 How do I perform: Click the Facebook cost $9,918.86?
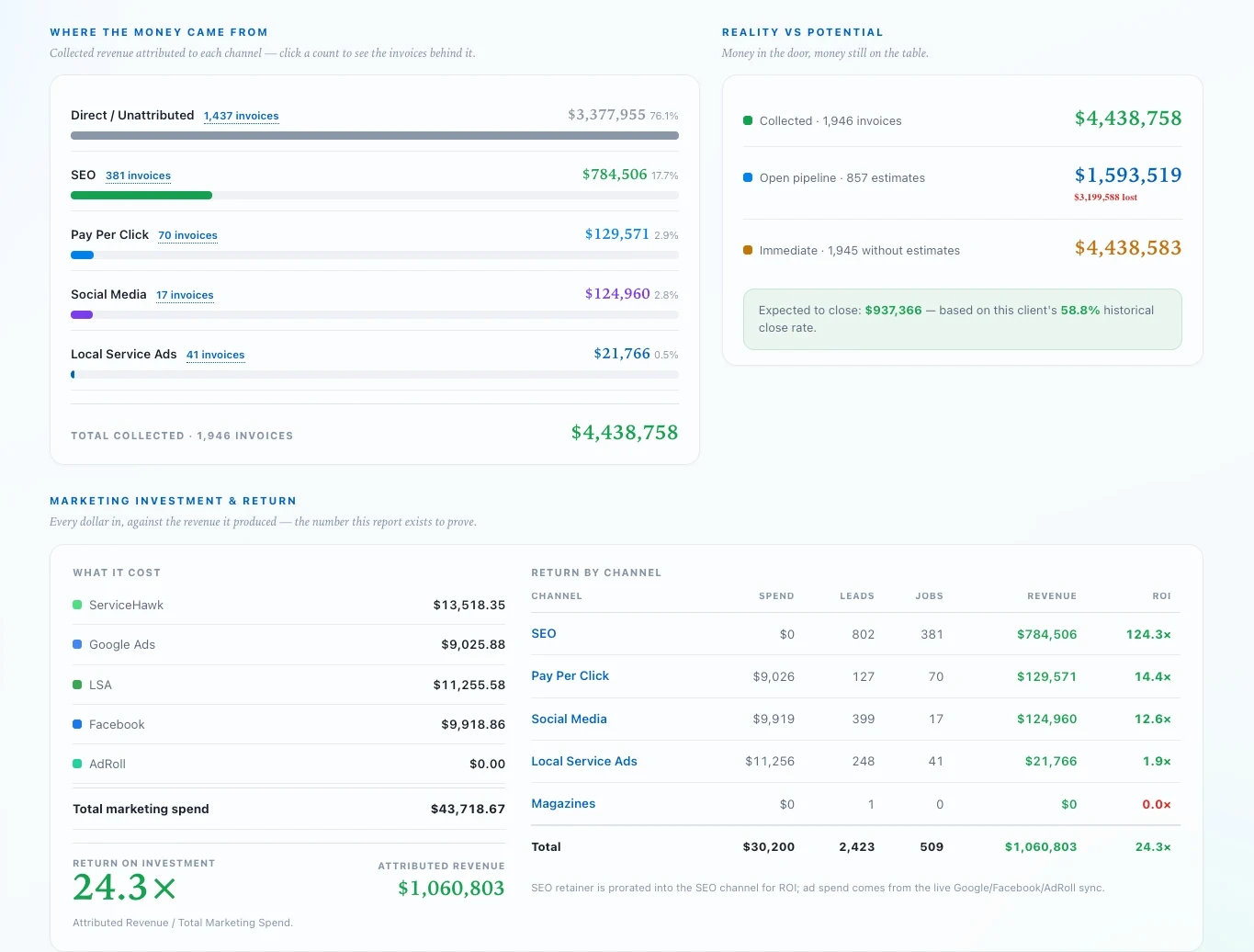(x=473, y=724)
